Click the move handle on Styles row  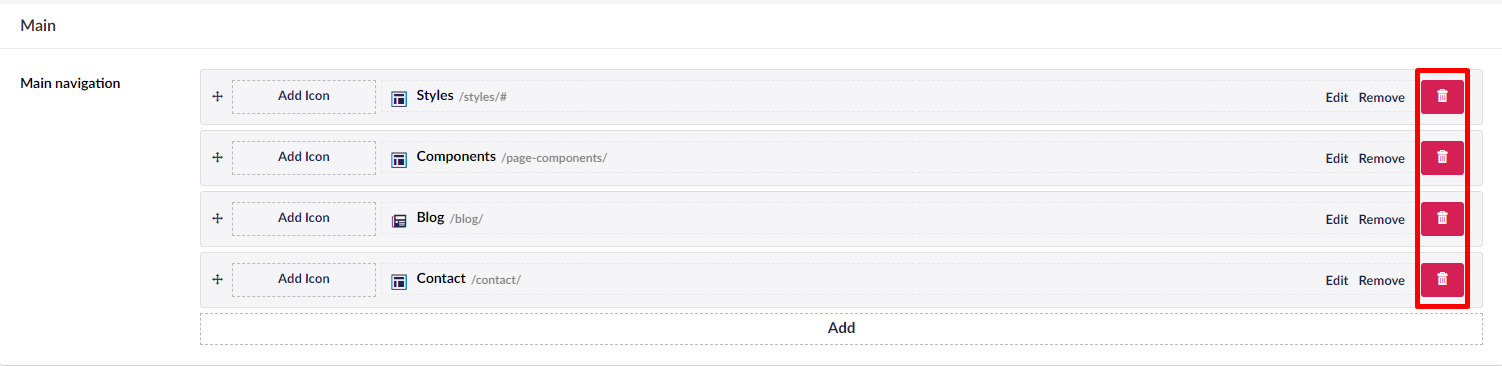point(217,97)
